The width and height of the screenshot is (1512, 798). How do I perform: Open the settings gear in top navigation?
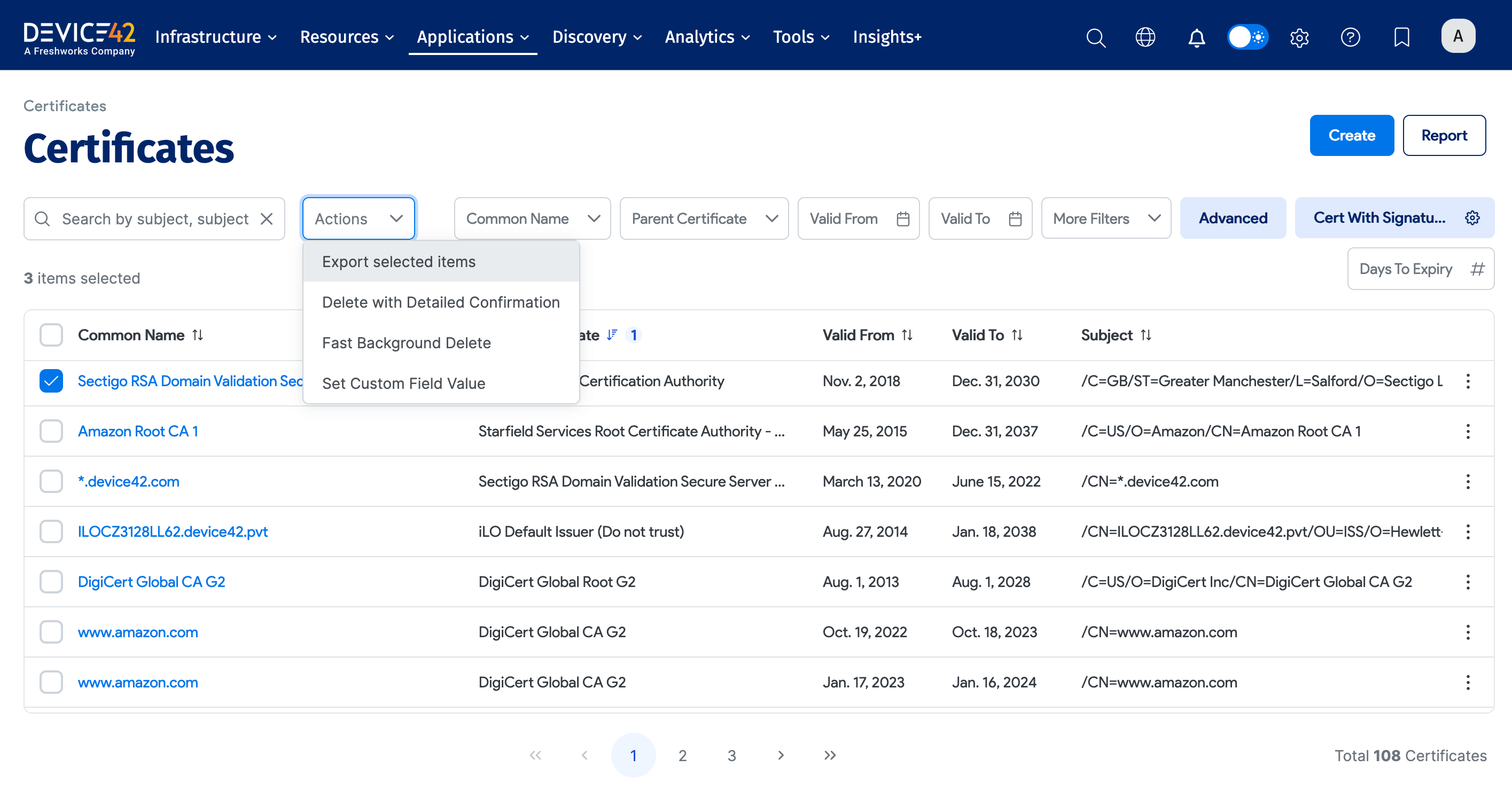pyautogui.click(x=1299, y=37)
